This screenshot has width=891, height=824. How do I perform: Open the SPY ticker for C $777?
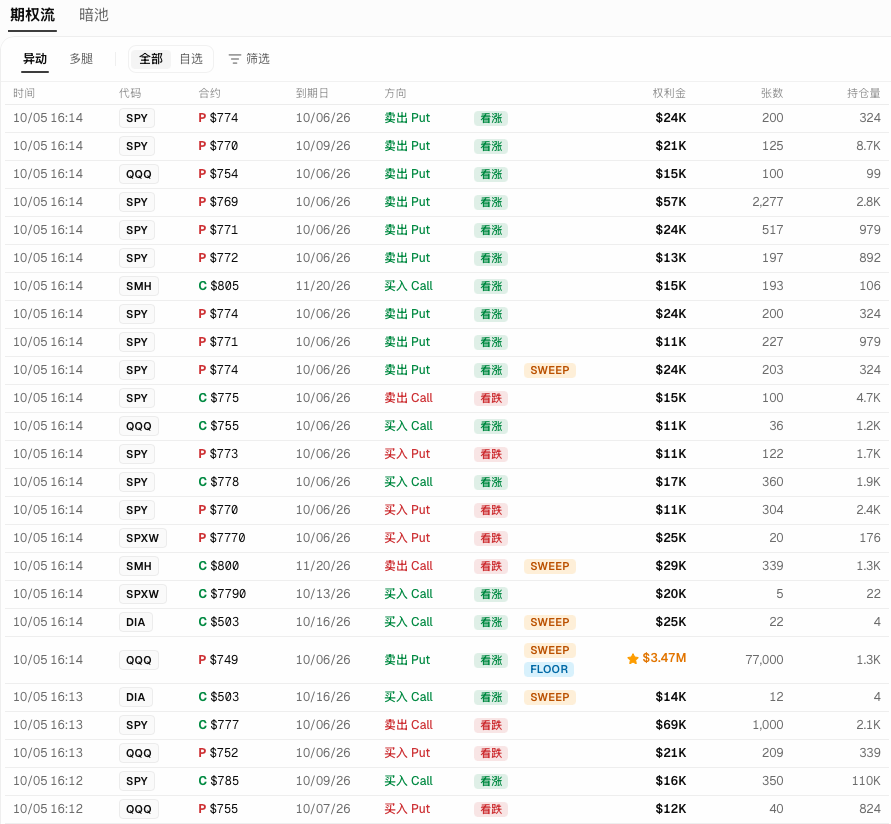pyautogui.click(x=137, y=725)
